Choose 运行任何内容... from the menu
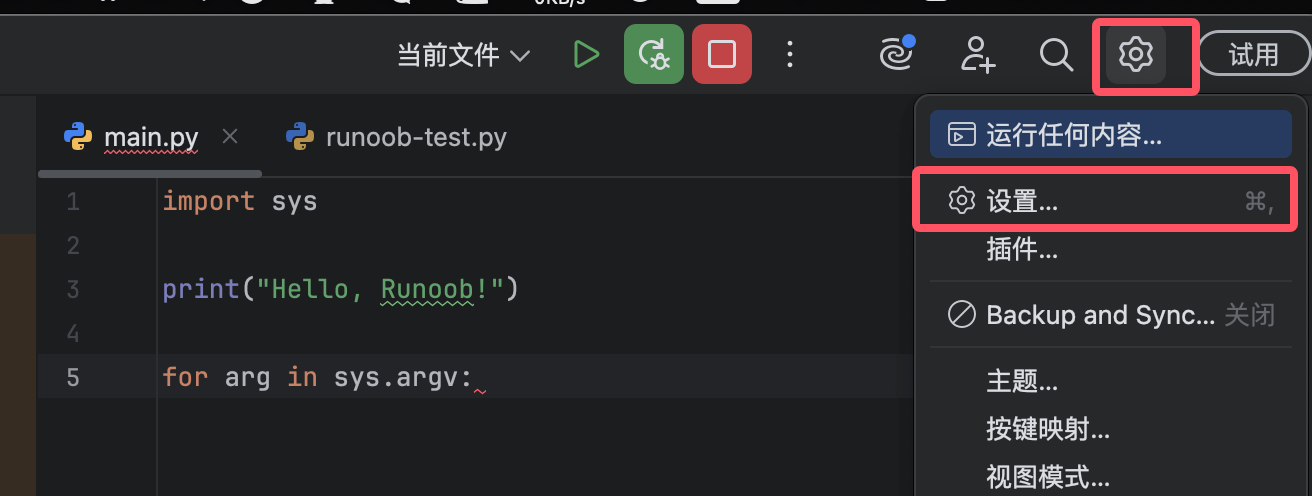 click(1073, 135)
